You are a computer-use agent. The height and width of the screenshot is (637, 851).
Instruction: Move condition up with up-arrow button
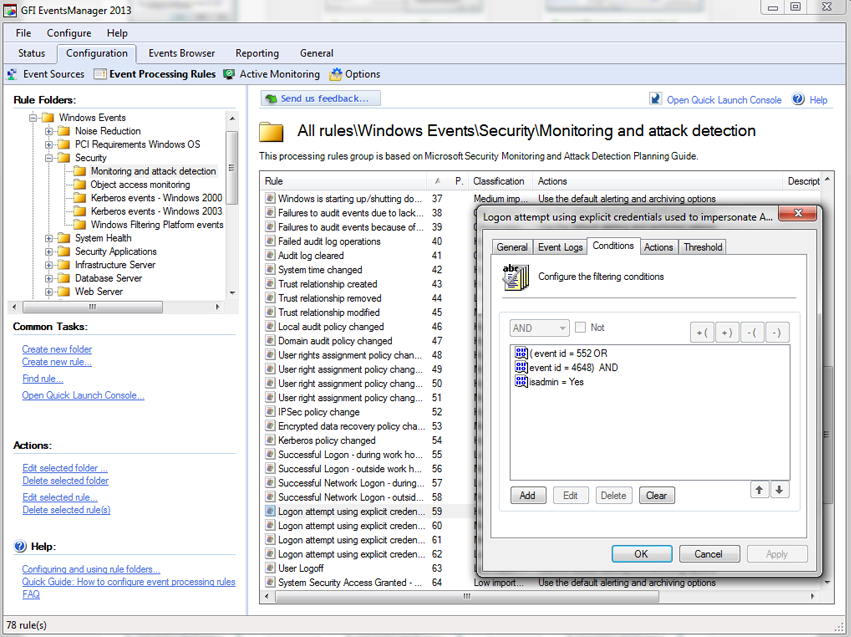tap(759, 490)
